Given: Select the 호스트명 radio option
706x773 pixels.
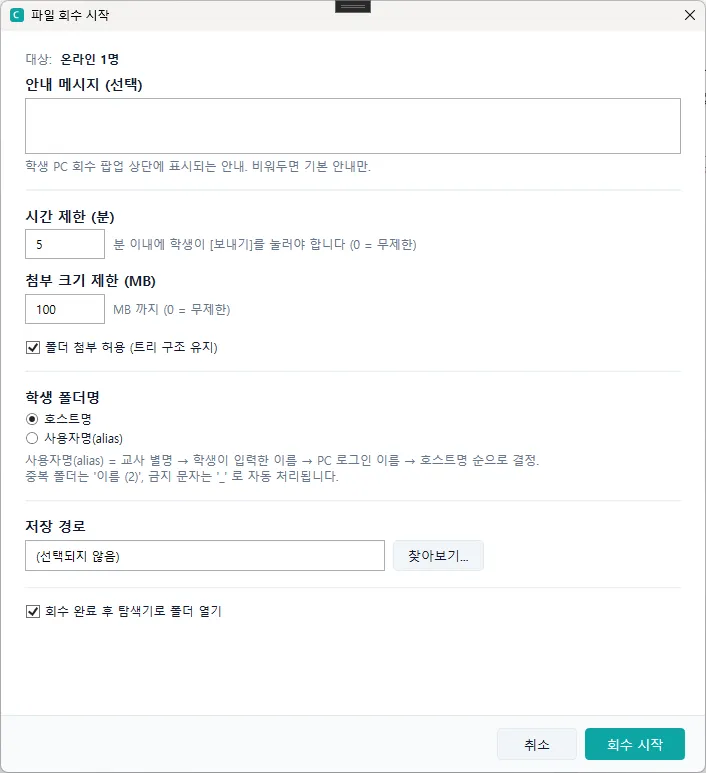Looking at the screenshot, I should [32, 419].
